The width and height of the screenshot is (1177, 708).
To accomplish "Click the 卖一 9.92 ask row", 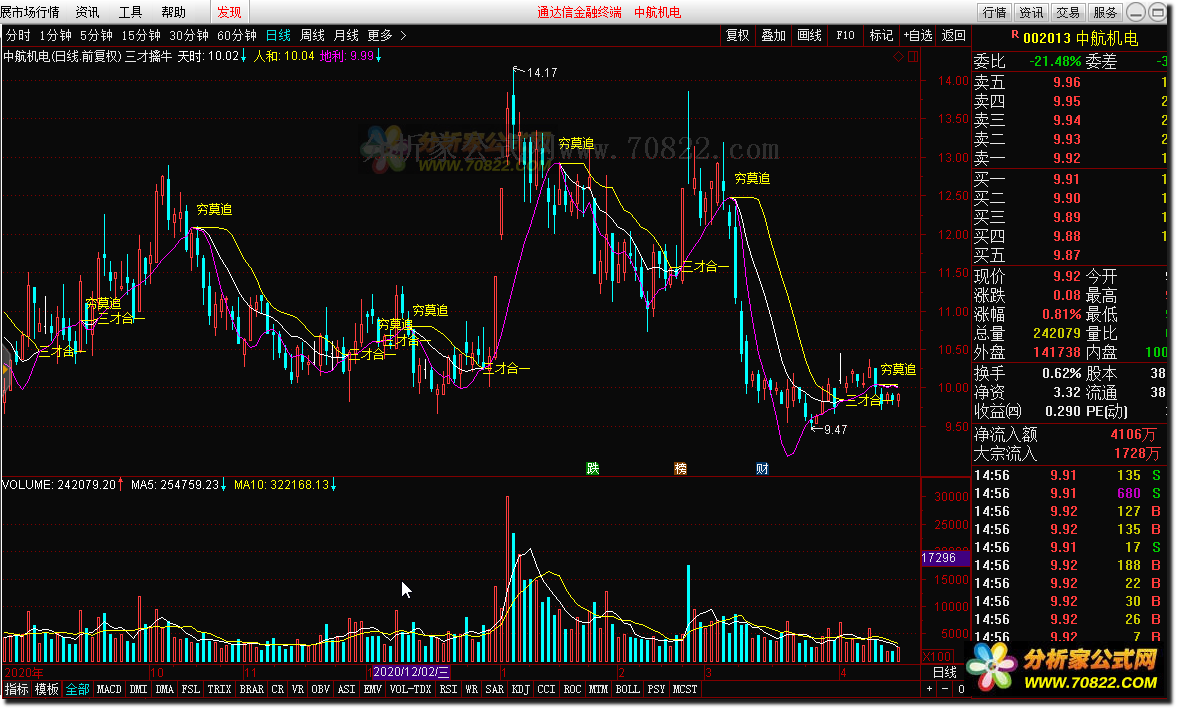I will click(1070, 158).
